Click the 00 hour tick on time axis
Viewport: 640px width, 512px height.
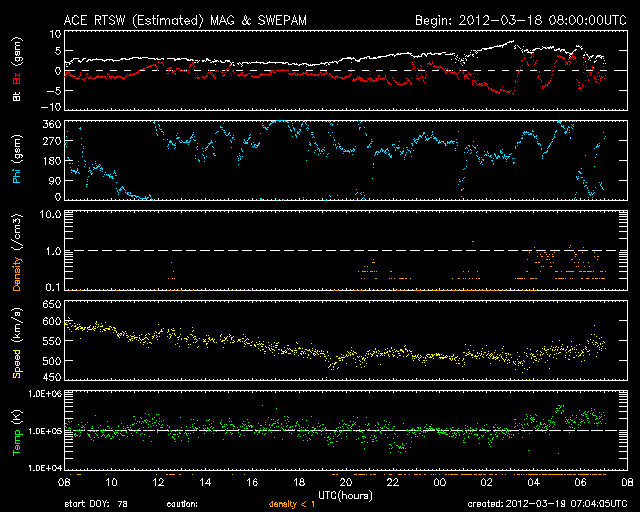[x=440, y=481]
